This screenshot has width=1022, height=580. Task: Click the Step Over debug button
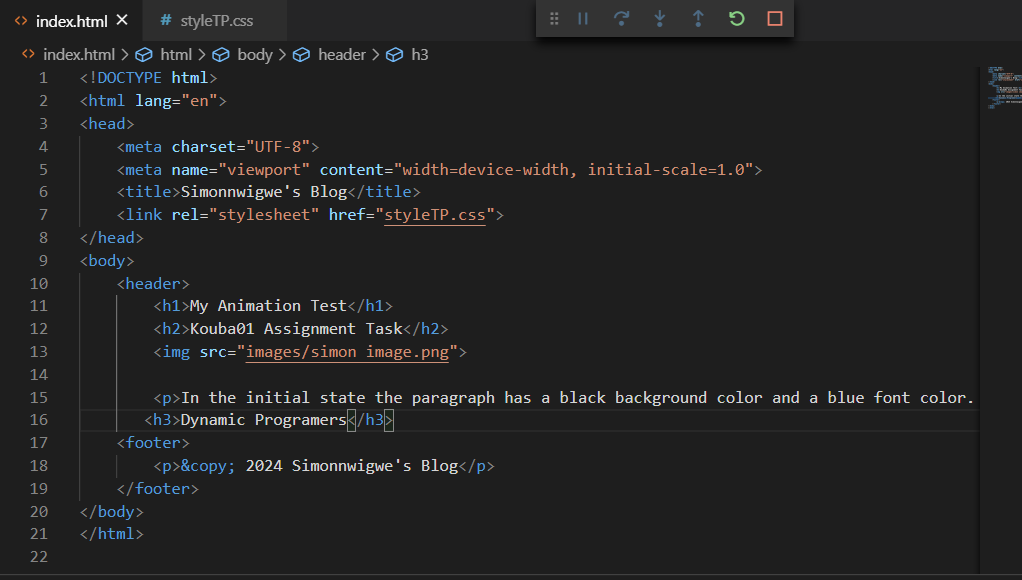point(621,19)
